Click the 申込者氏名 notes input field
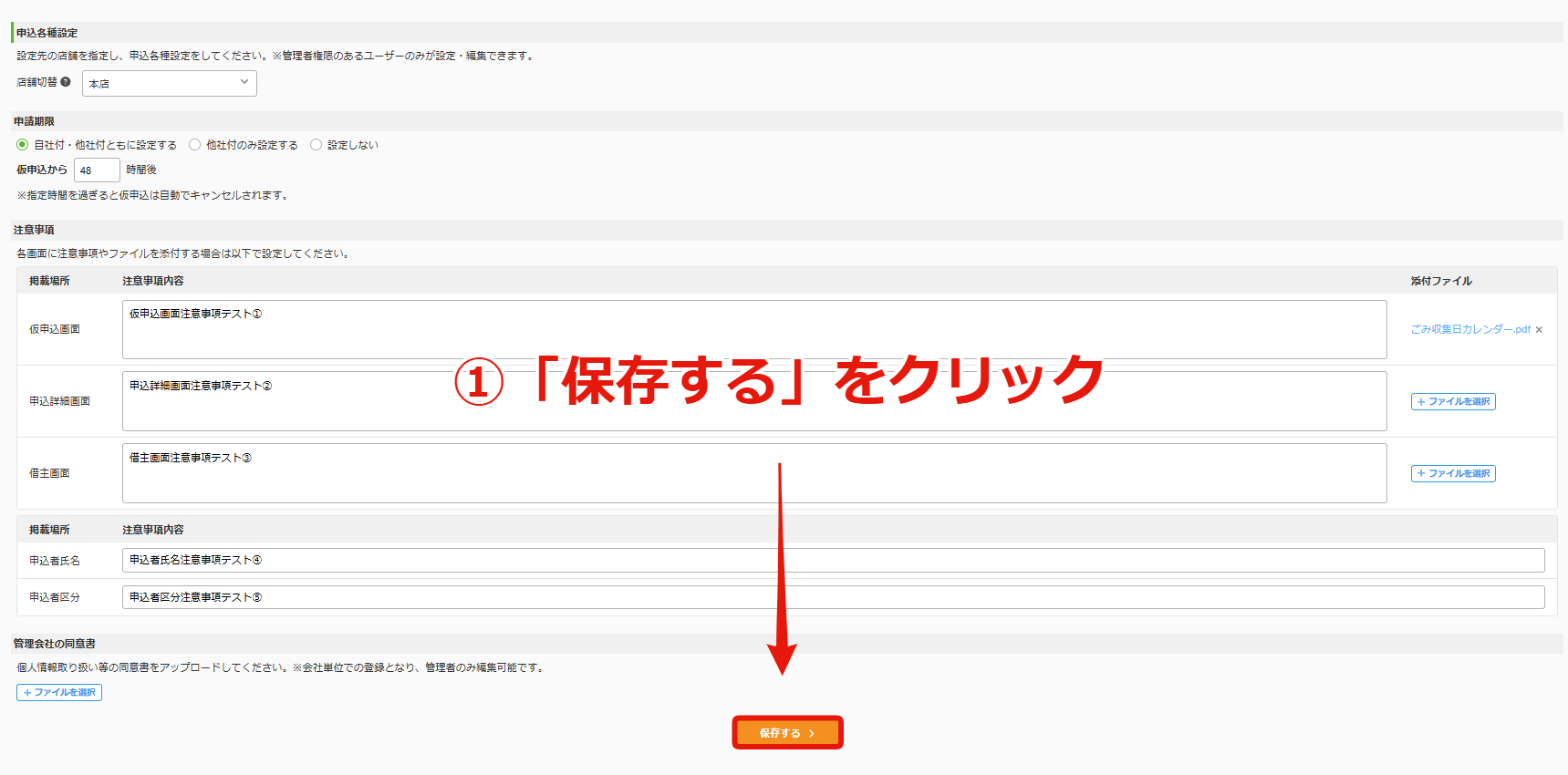 [833, 560]
